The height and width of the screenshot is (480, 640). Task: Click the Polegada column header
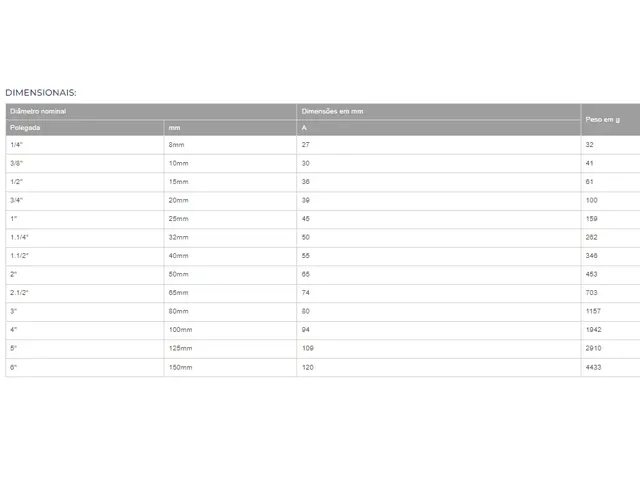coord(85,128)
